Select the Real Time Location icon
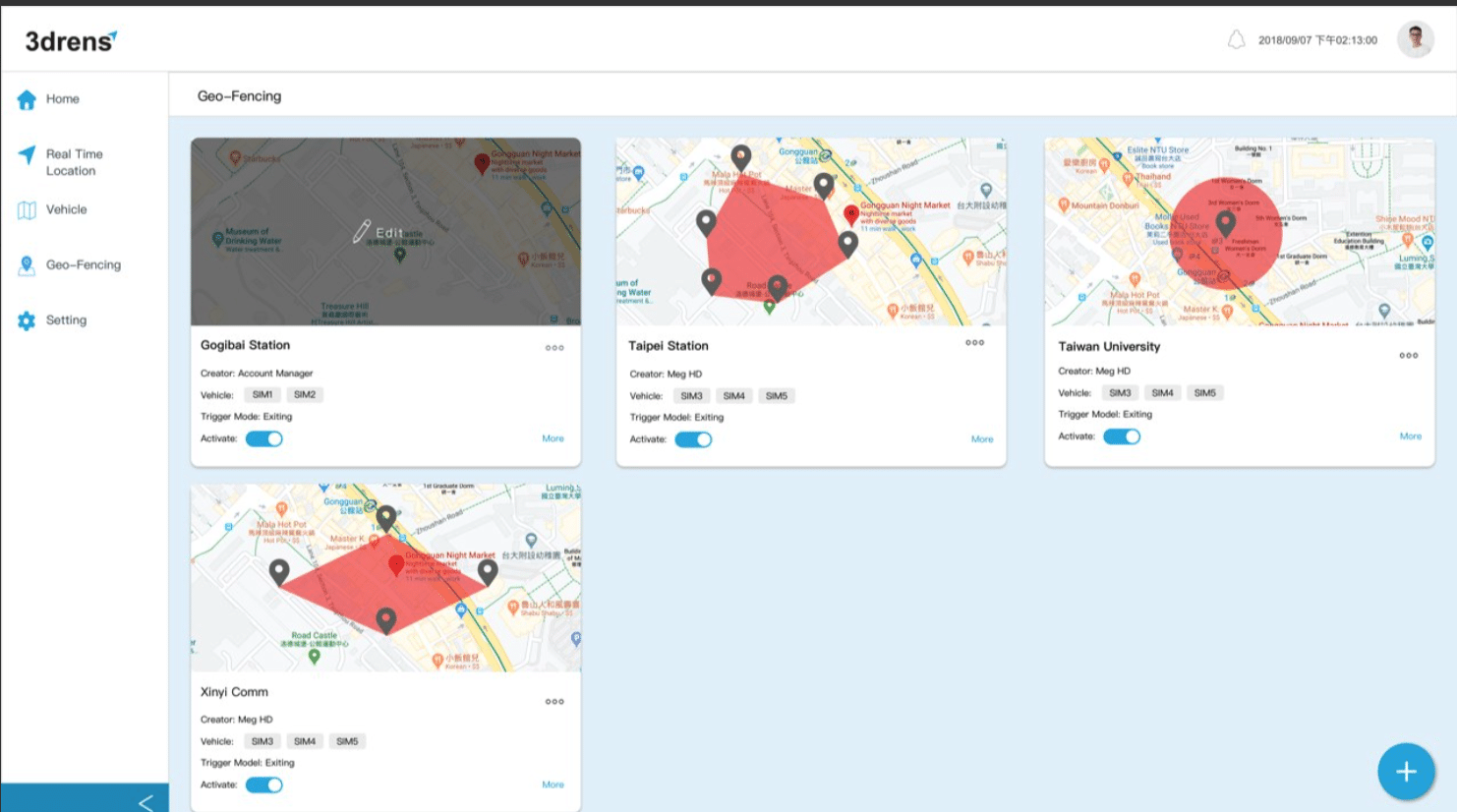Viewport: 1457px width, 812px height. coord(27,154)
